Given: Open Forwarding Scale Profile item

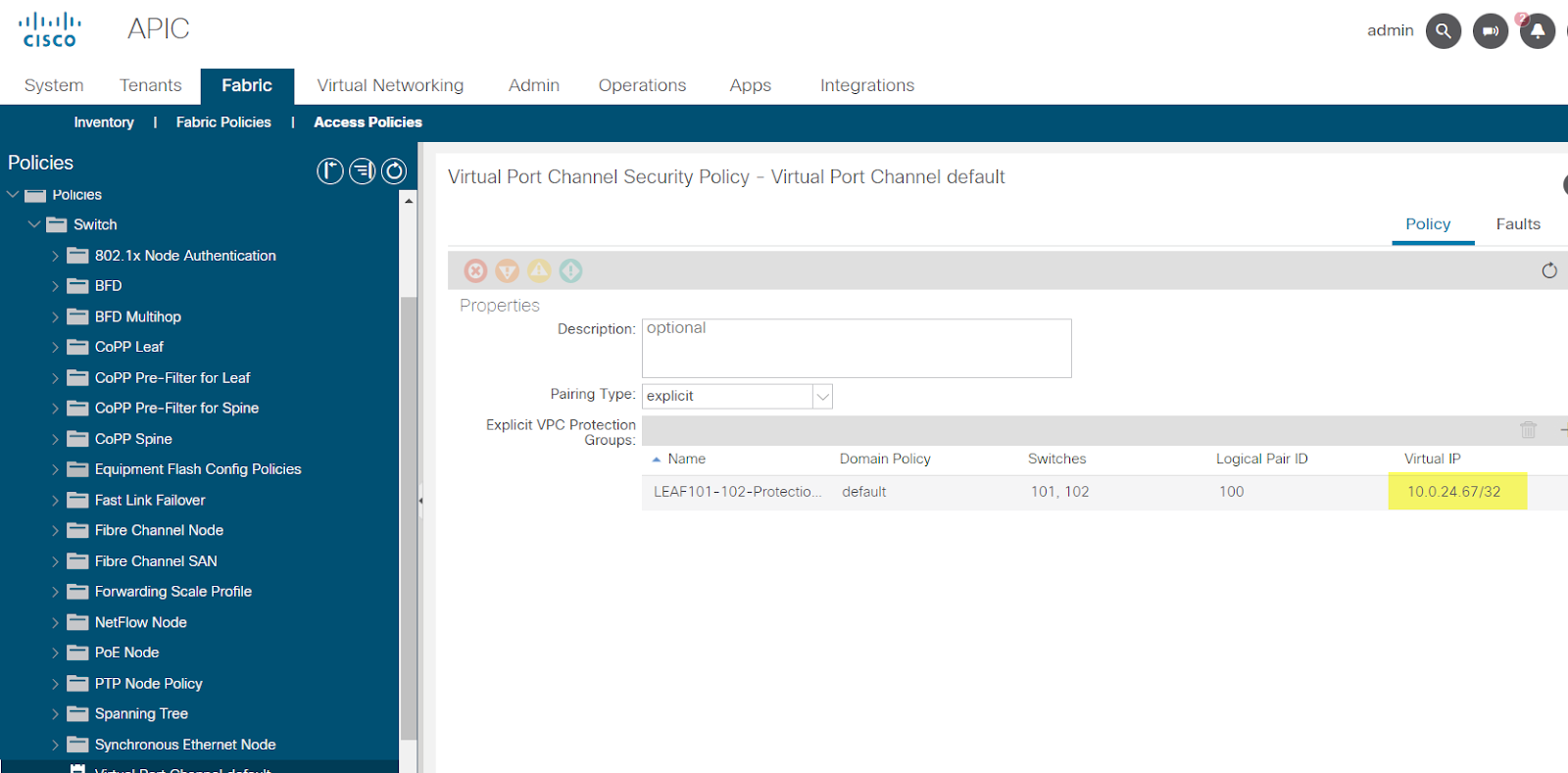Looking at the screenshot, I should pyautogui.click(x=173, y=592).
